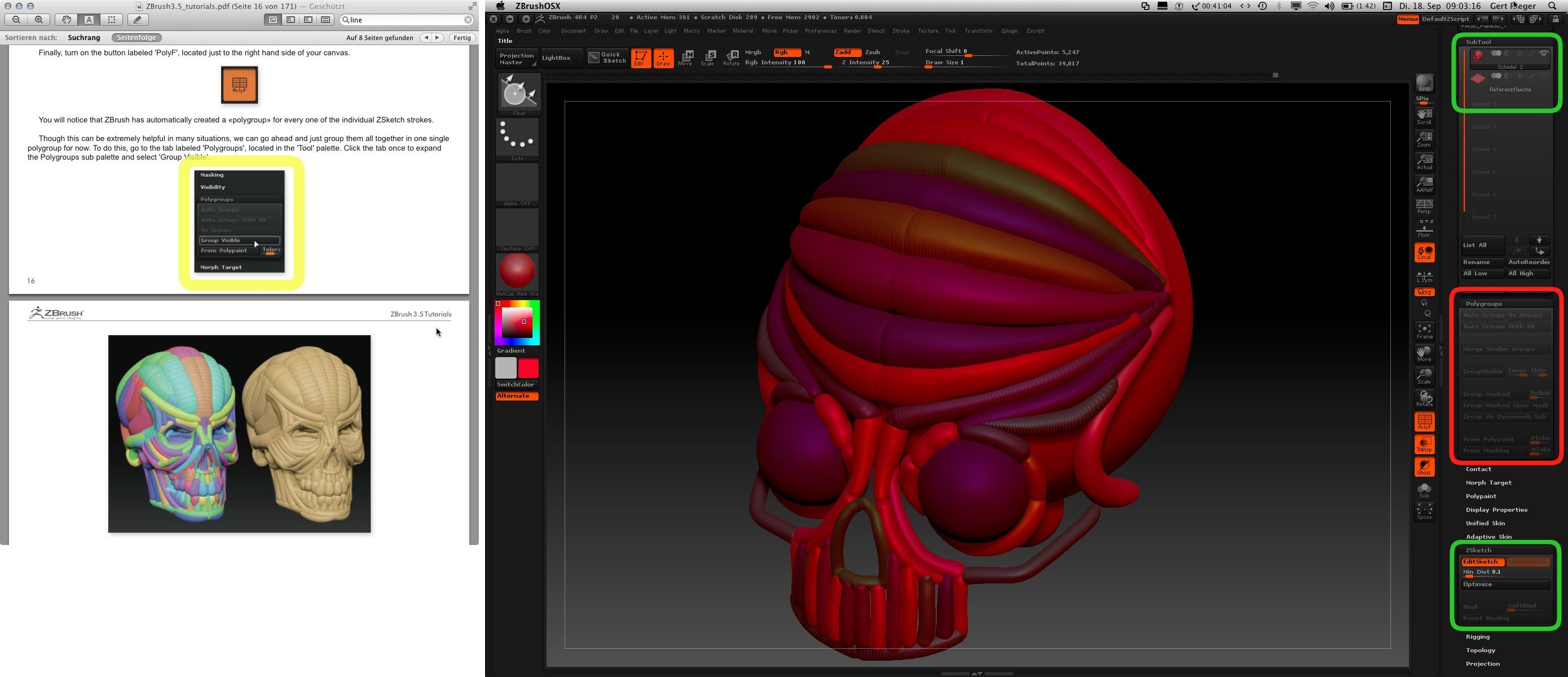Open the Zplugin menu
This screenshot has width=1568, height=677.
pyautogui.click(x=1008, y=31)
